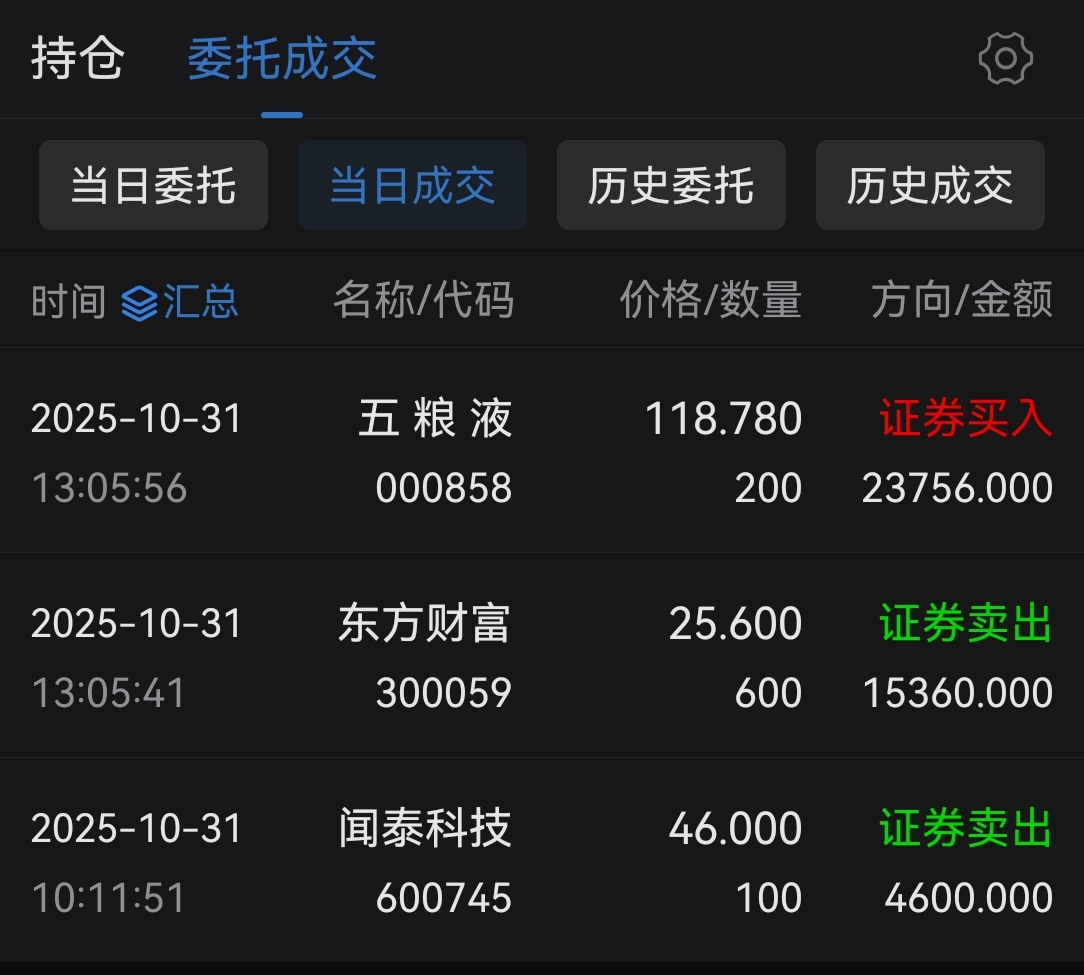1084x975 pixels.
Task: Select amount 23756.000
Action: click(957, 488)
